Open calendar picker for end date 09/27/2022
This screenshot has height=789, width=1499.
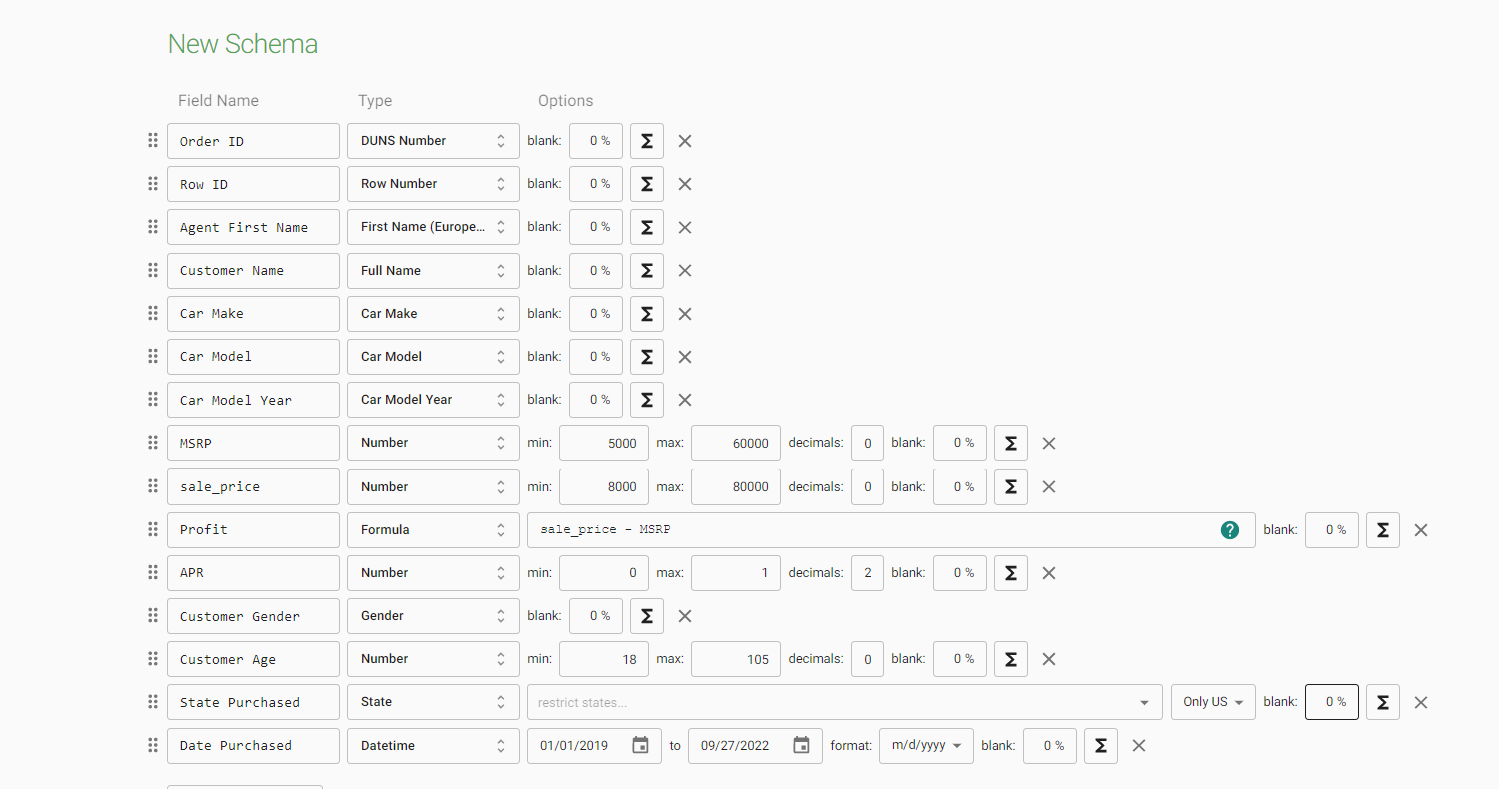[801, 745]
